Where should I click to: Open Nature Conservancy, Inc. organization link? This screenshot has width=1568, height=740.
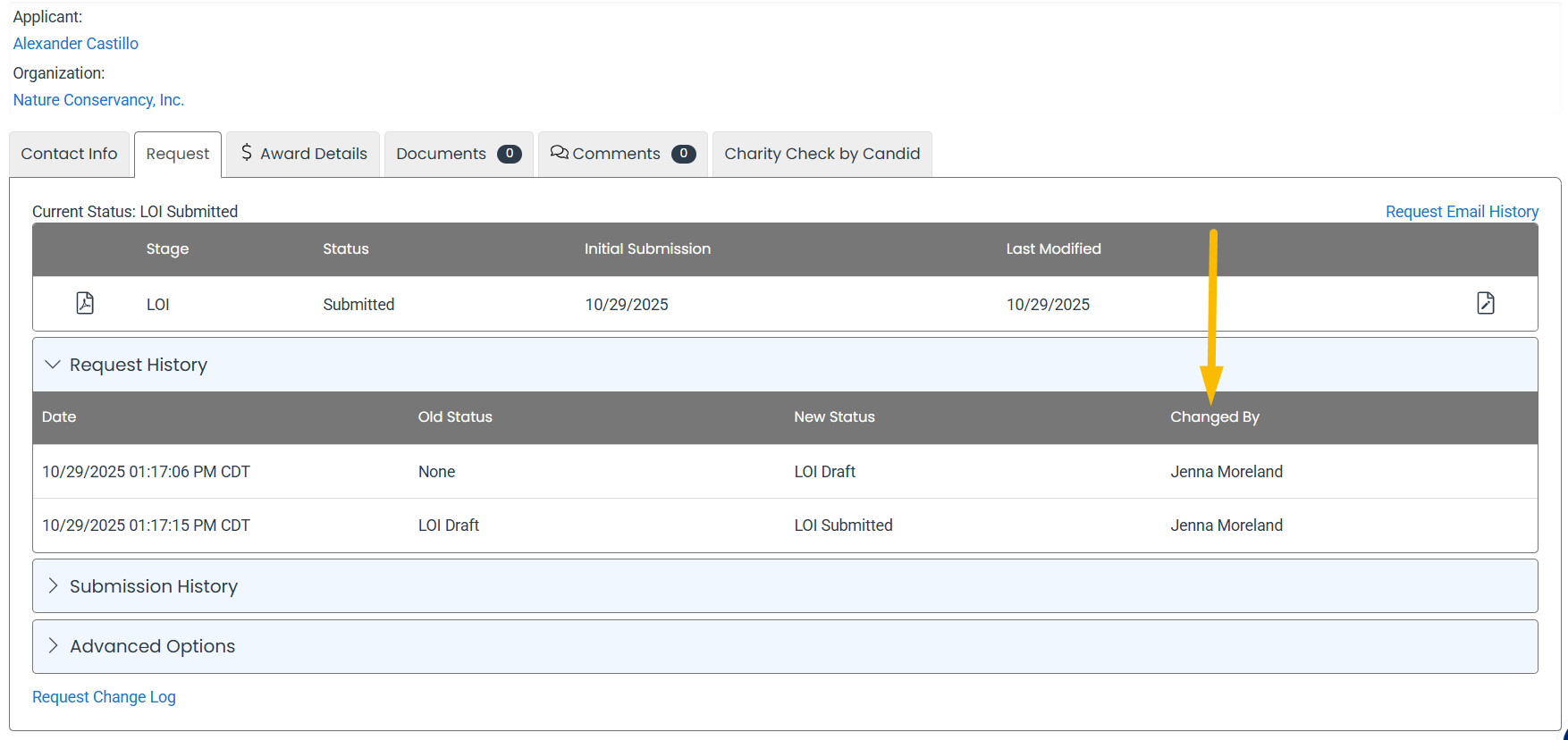click(98, 100)
